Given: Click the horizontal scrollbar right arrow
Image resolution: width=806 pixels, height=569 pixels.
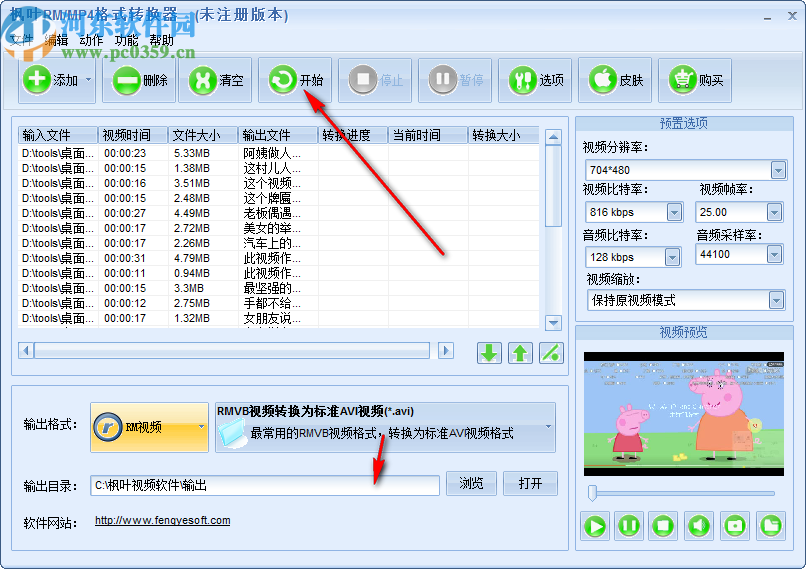Looking at the screenshot, I should click(446, 351).
